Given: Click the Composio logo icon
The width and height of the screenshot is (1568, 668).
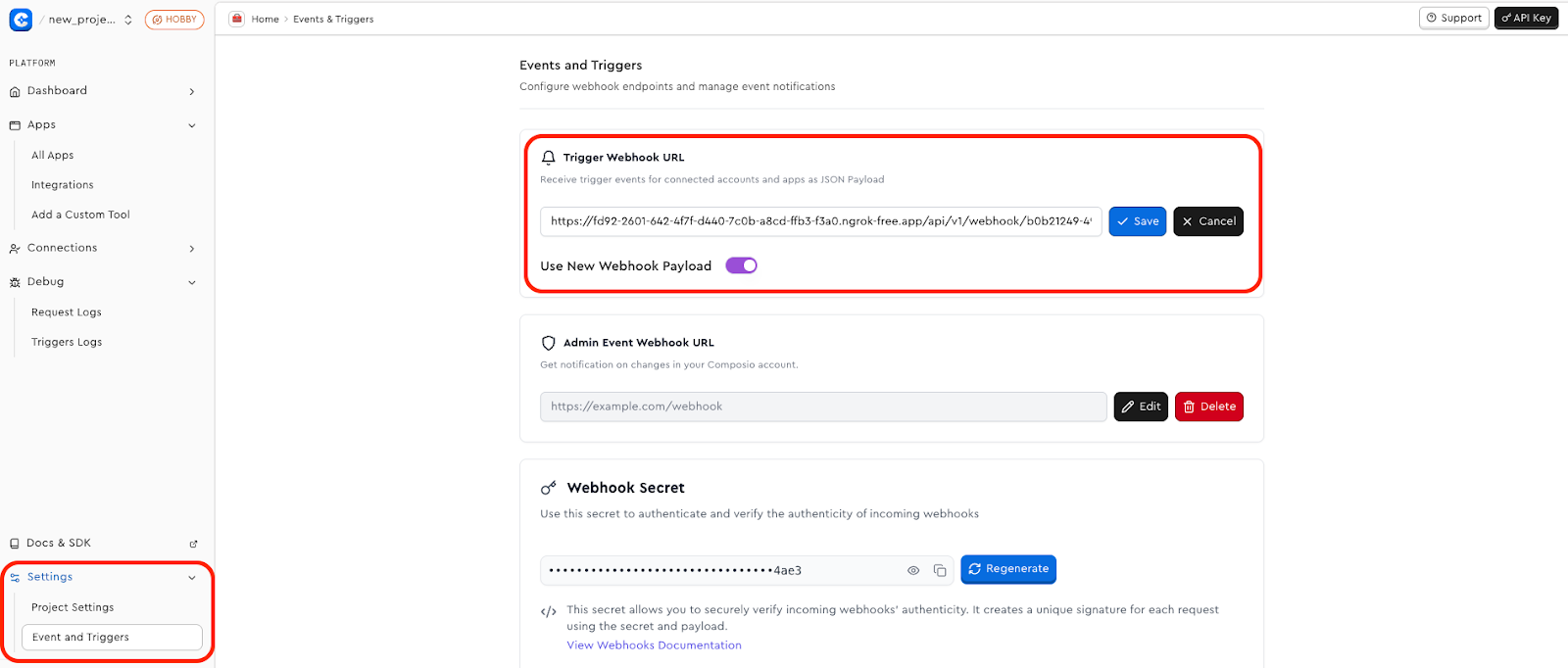Looking at the screenshot, I should coord(21,18).
